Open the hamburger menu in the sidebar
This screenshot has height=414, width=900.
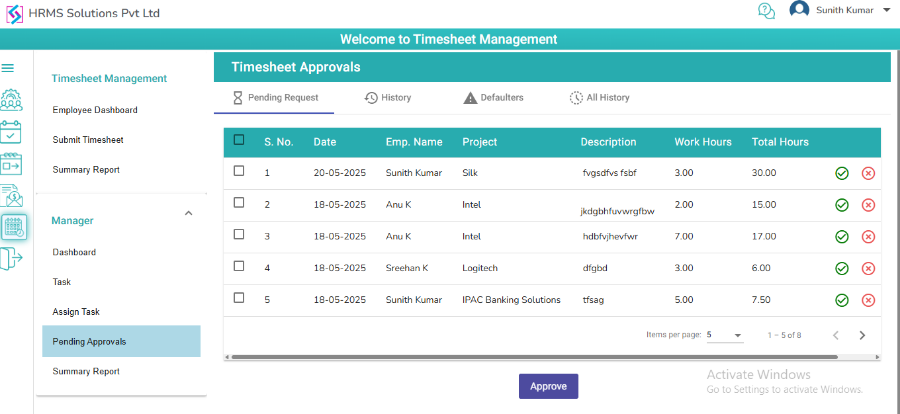point(8,68)
